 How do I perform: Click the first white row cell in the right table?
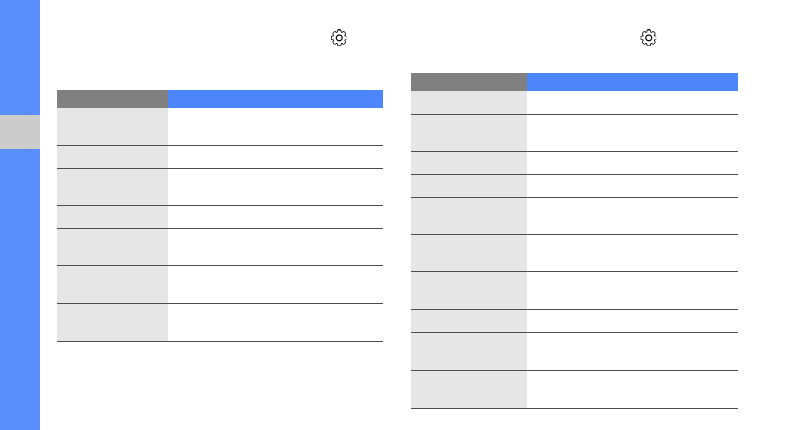pos(632,102)
